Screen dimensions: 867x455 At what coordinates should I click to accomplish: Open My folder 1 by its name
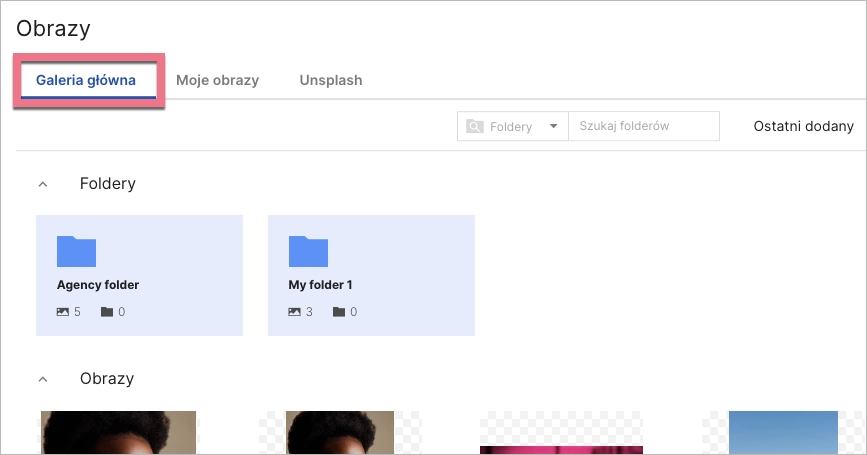320,285
